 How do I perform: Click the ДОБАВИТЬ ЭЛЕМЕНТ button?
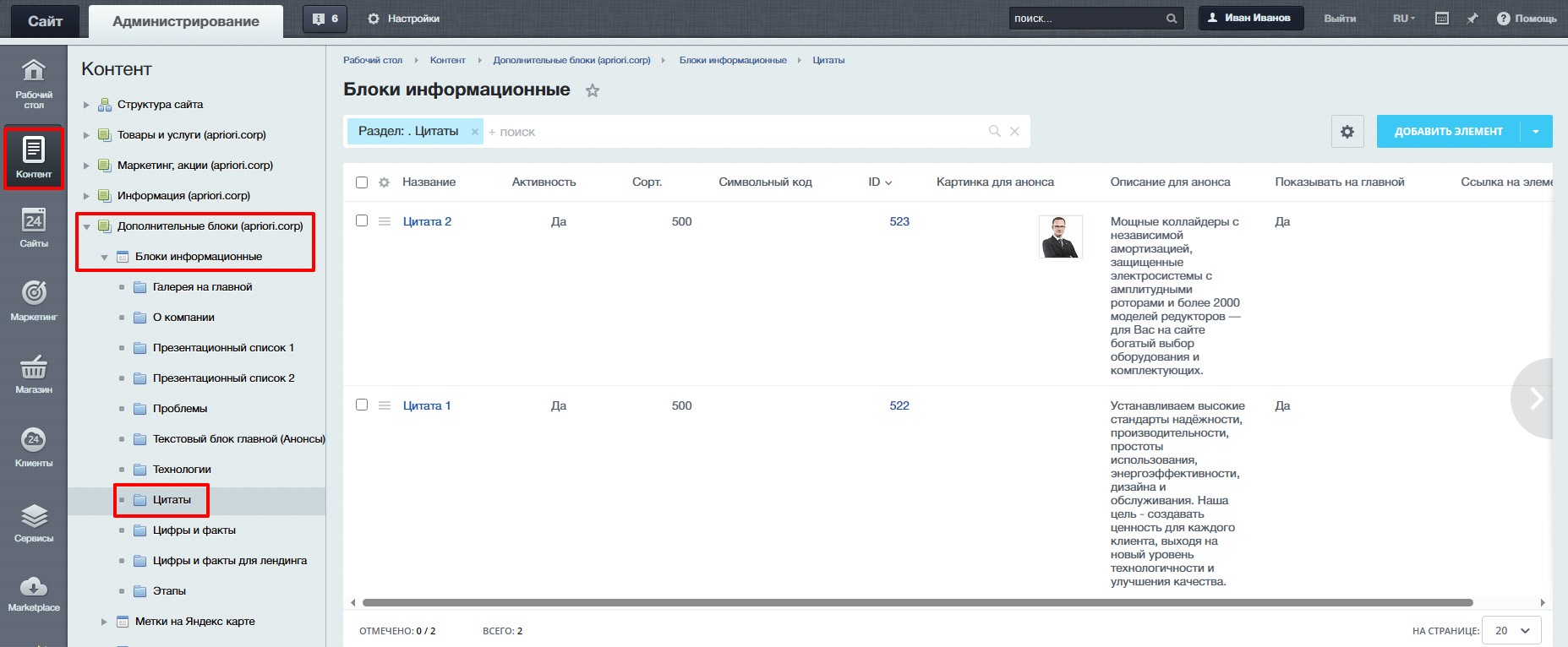[1448, 132]
